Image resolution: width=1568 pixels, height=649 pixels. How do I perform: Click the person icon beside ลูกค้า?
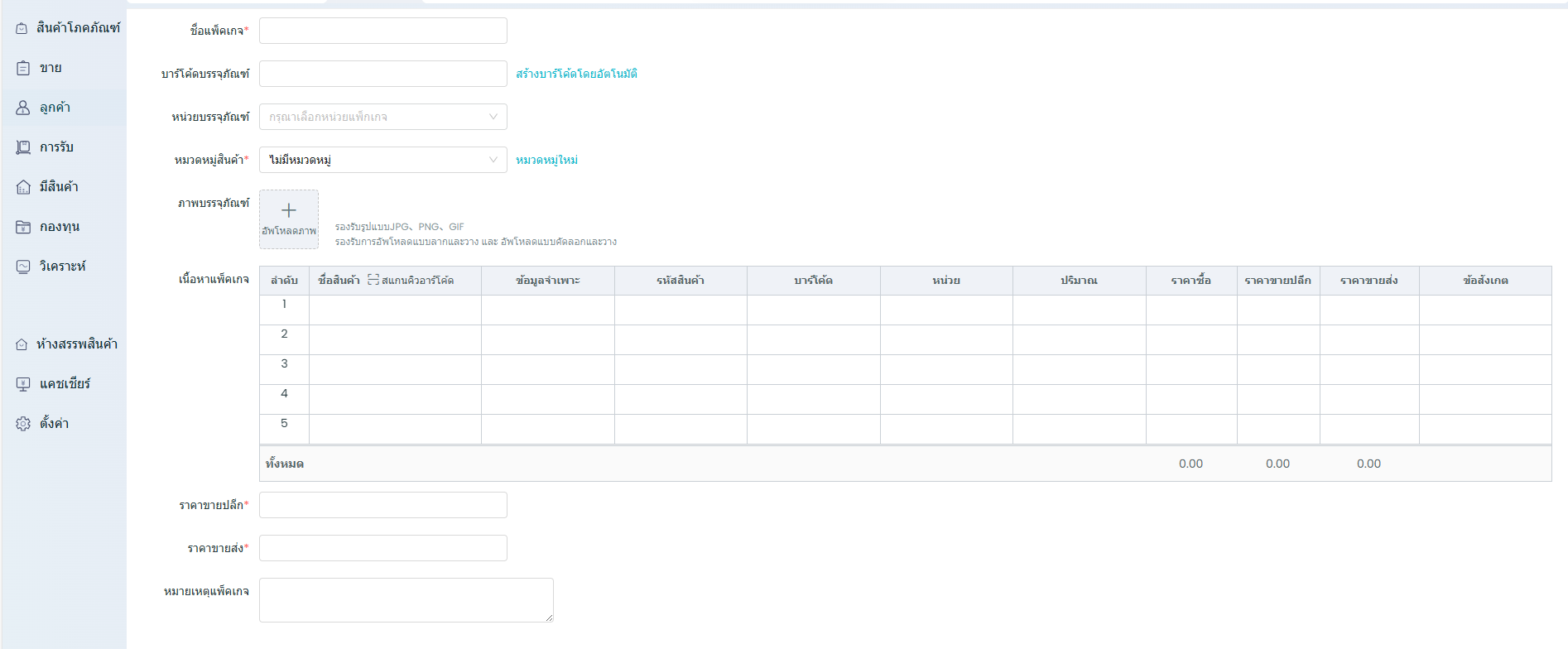point(23,108)
